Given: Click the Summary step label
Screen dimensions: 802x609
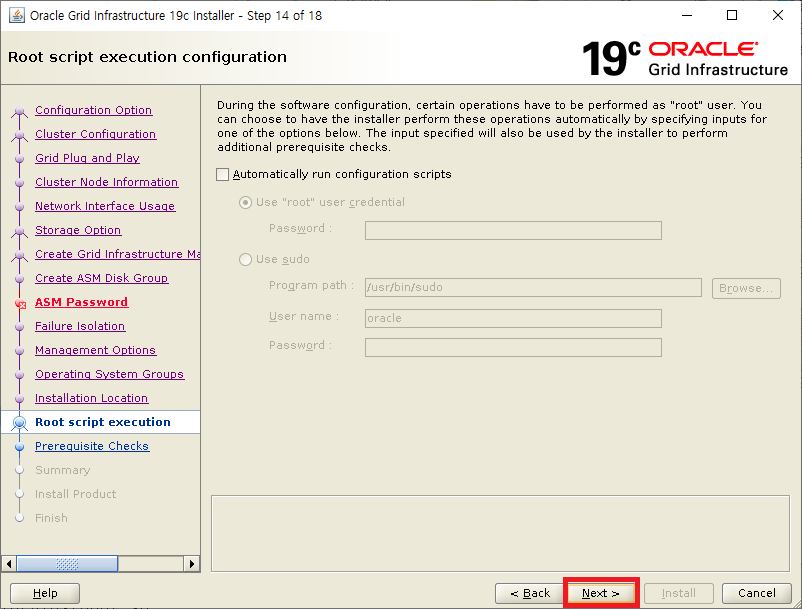Looking at the screenshot, I should [x=62, y=470].
